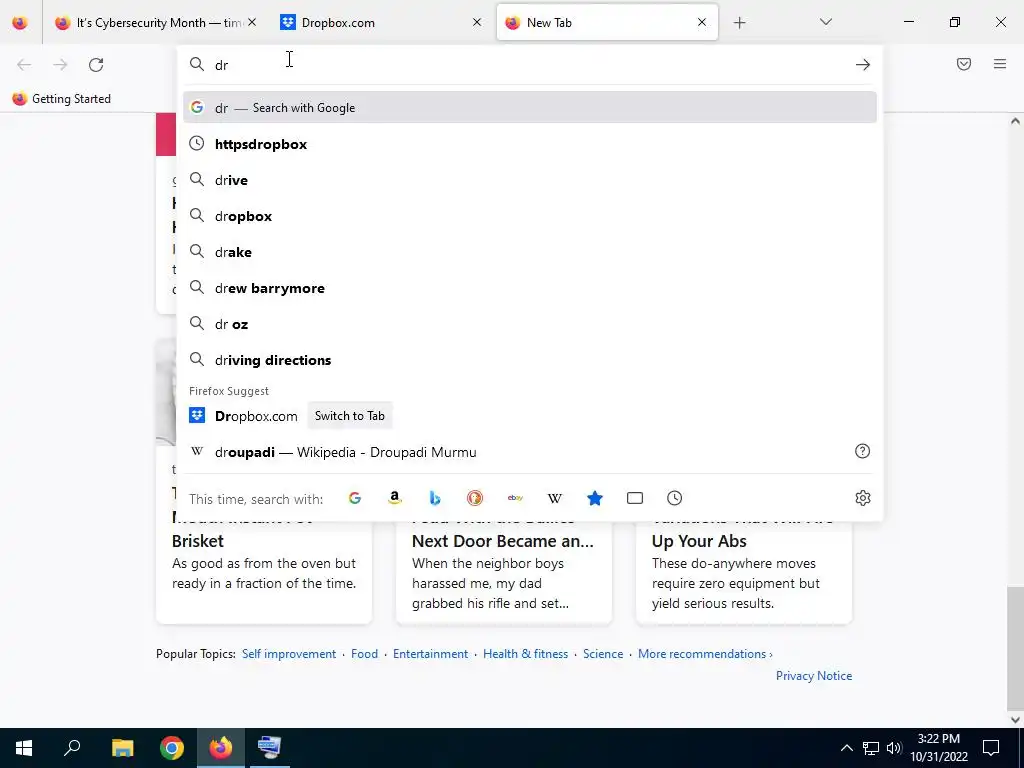Search open tabs with the tabs icon
Viewport: 1024px width, 768px height.
(x=635, y=498)
